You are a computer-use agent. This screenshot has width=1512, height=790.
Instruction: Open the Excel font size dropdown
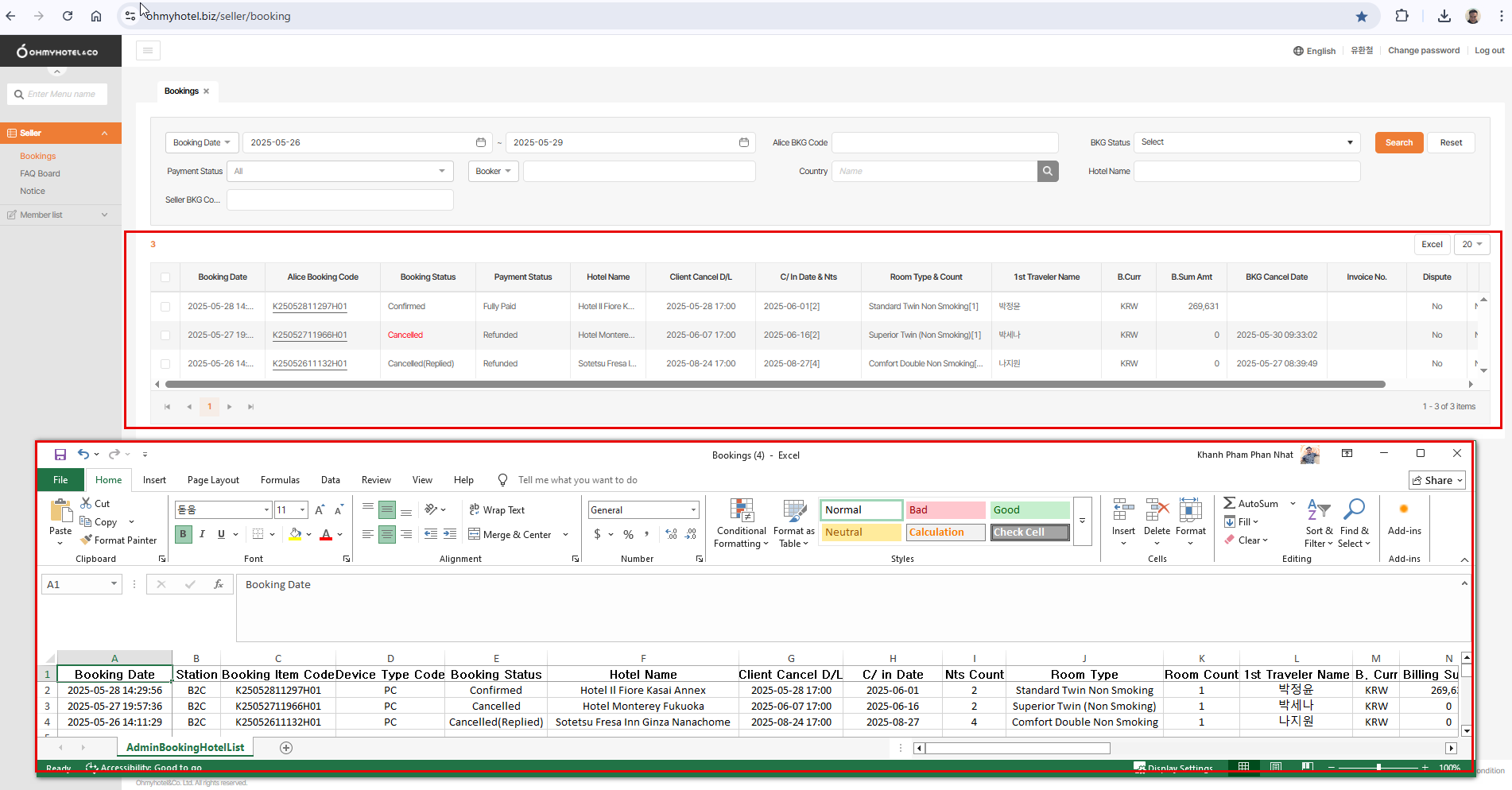point(303,510)
